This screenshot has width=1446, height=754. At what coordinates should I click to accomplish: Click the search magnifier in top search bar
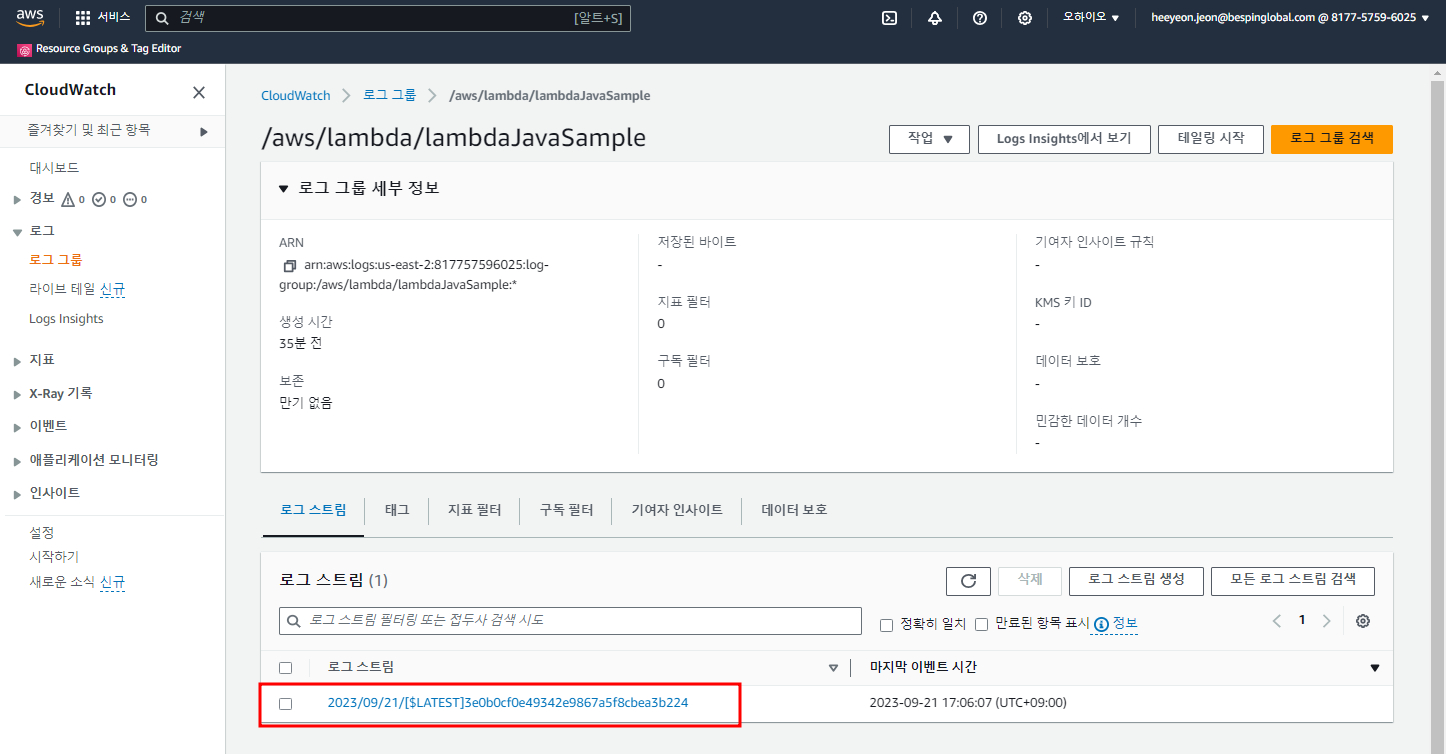point(162,18)
